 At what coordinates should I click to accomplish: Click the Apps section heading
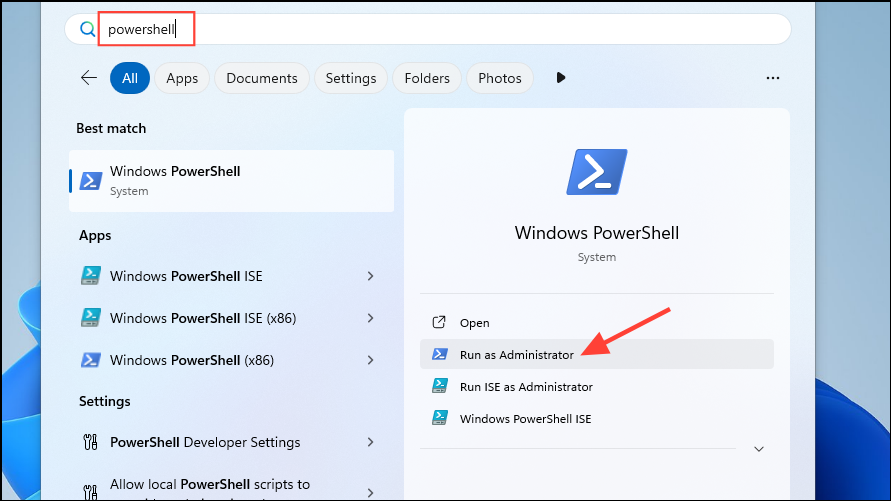[x=95, y=236]
